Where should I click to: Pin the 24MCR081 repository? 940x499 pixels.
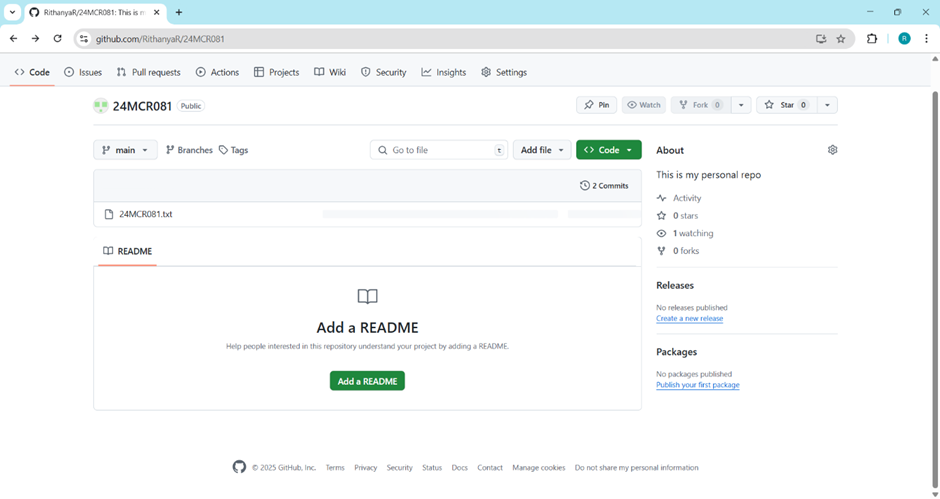[596, 105]
